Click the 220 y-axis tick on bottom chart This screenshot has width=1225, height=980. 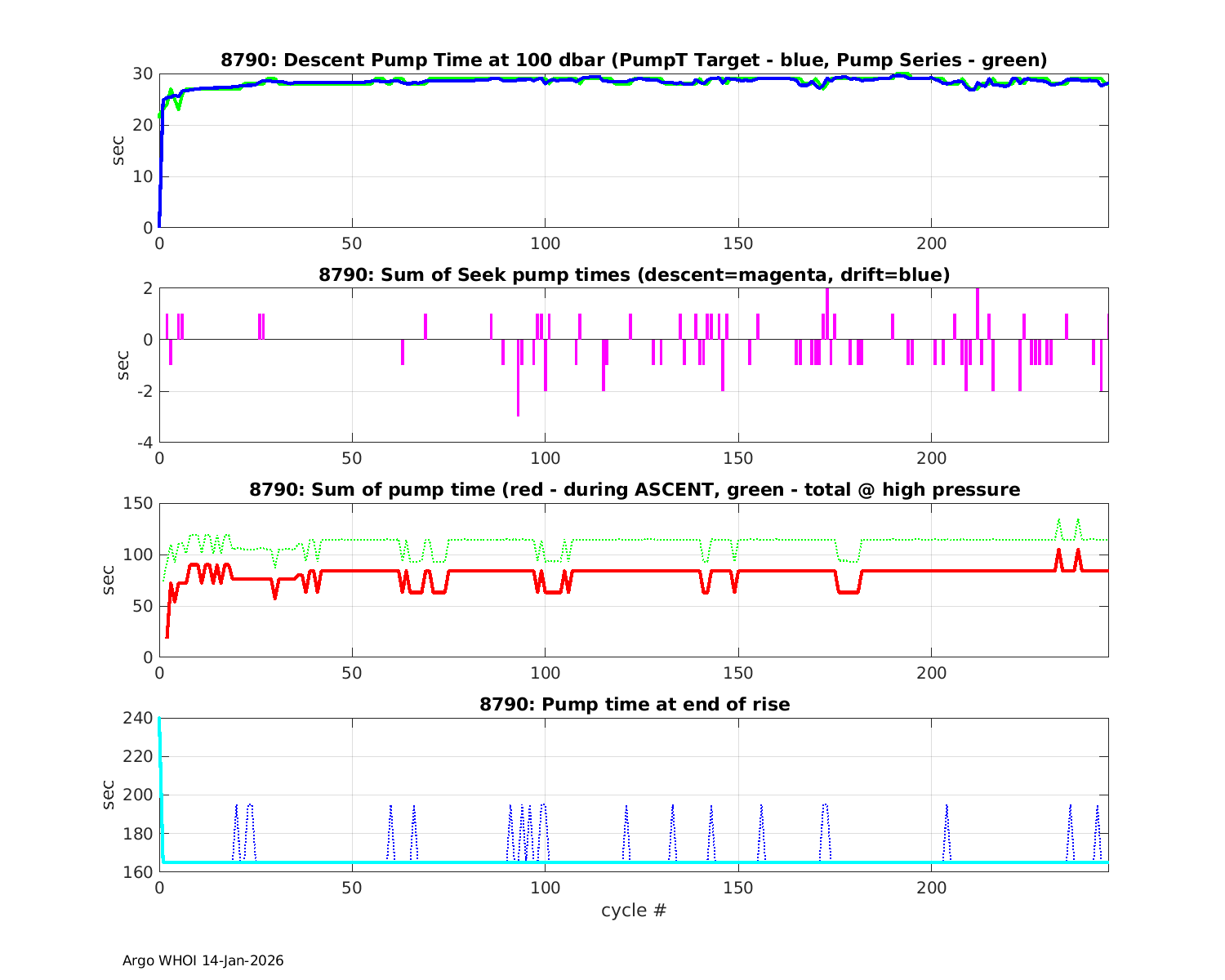tap(140, 756)
